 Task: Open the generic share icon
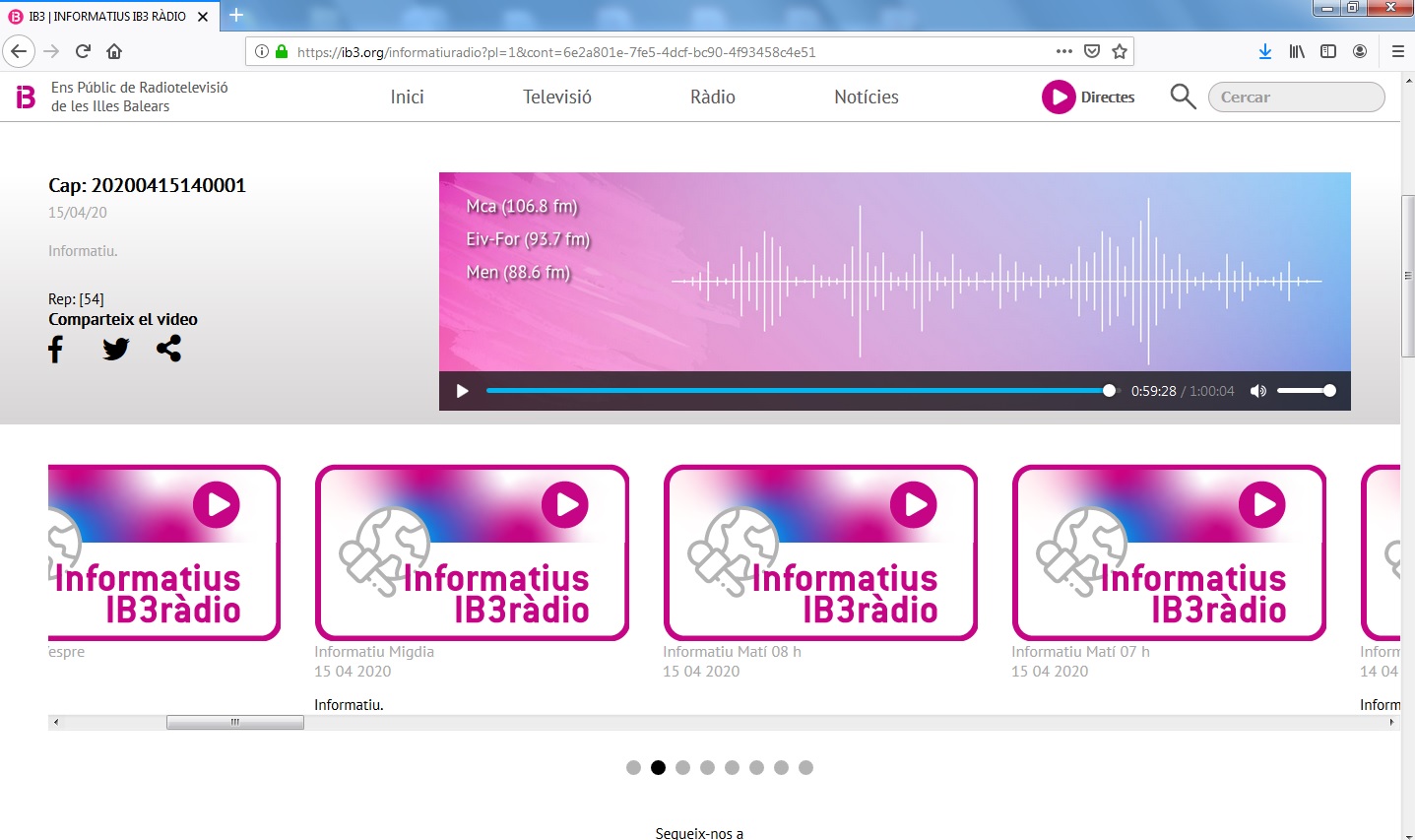pos(168,349)
